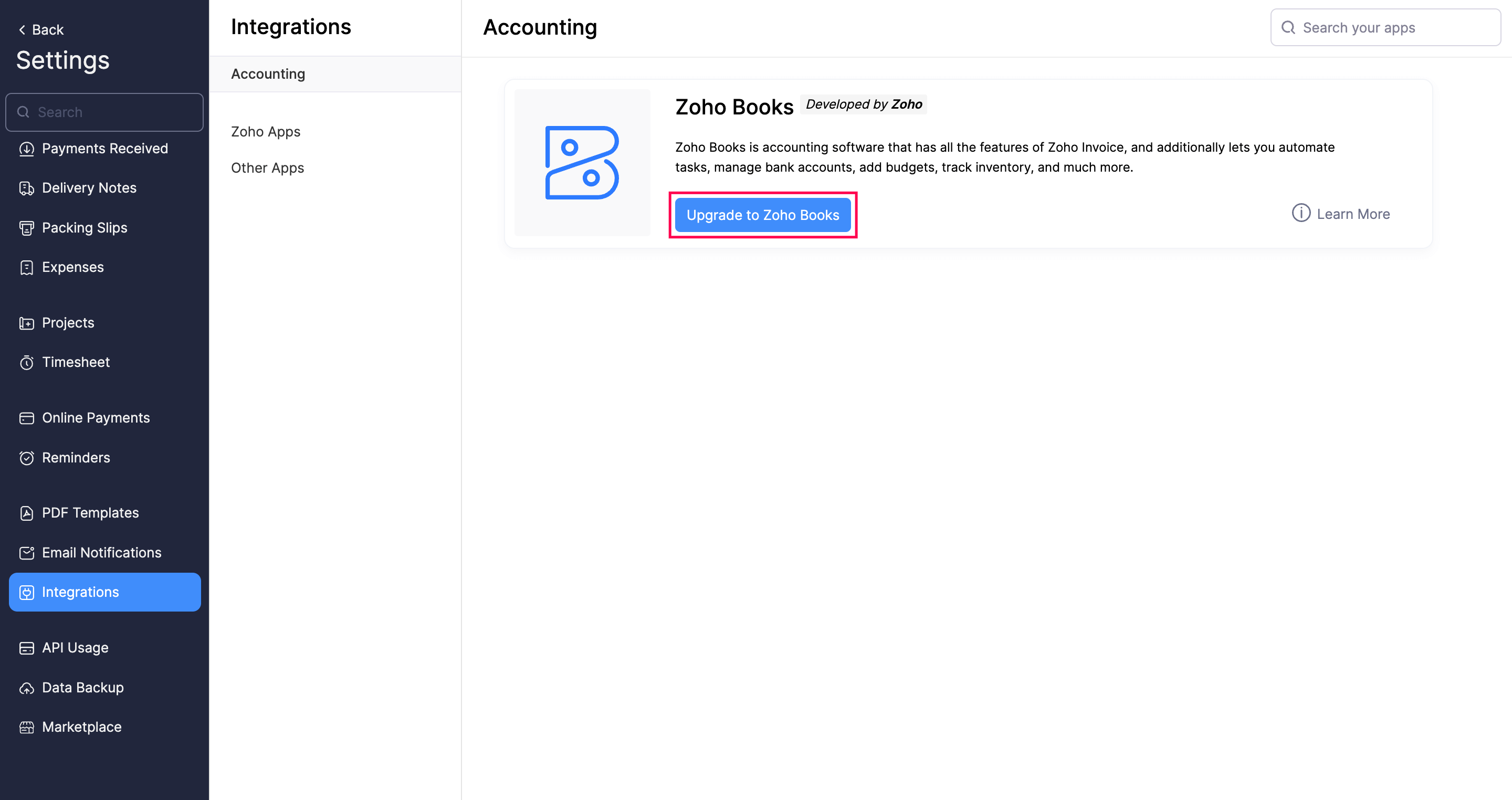The image size is (1512, 800).
Task: Click the Zoho Books logo thumbnail
Action: click(x=582, y=163)
